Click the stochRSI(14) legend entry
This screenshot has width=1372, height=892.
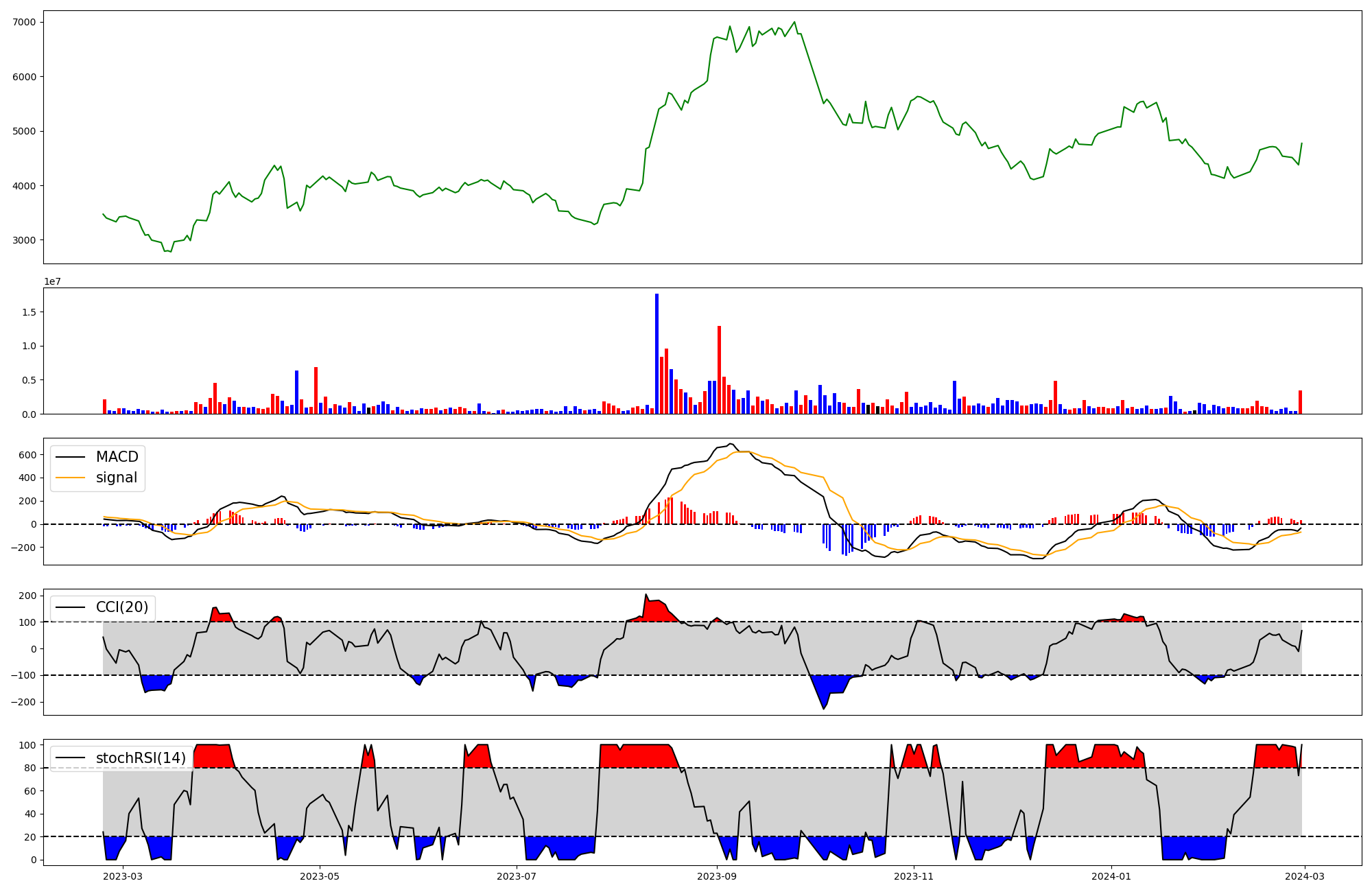tap(141, 758)
